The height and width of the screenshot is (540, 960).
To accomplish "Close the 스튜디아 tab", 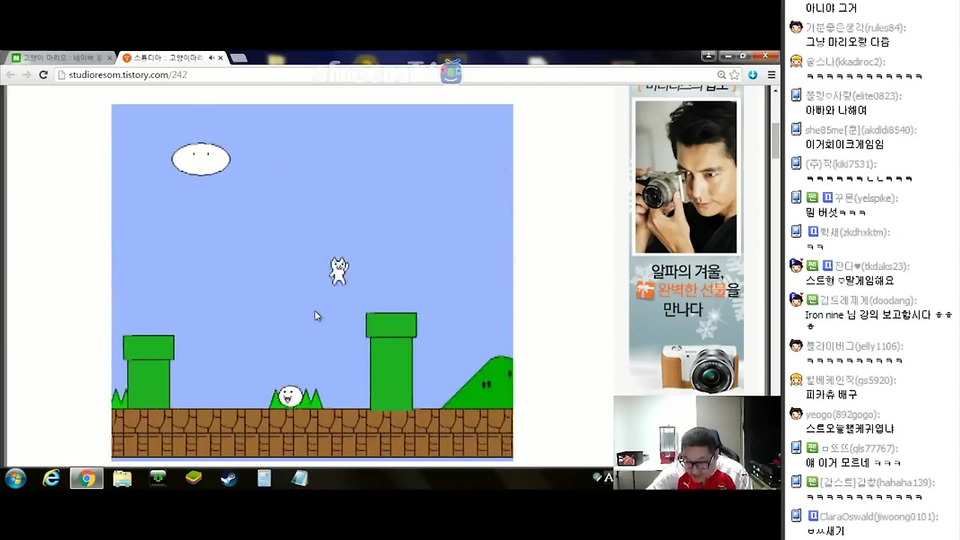I will (x=221, y=58).
